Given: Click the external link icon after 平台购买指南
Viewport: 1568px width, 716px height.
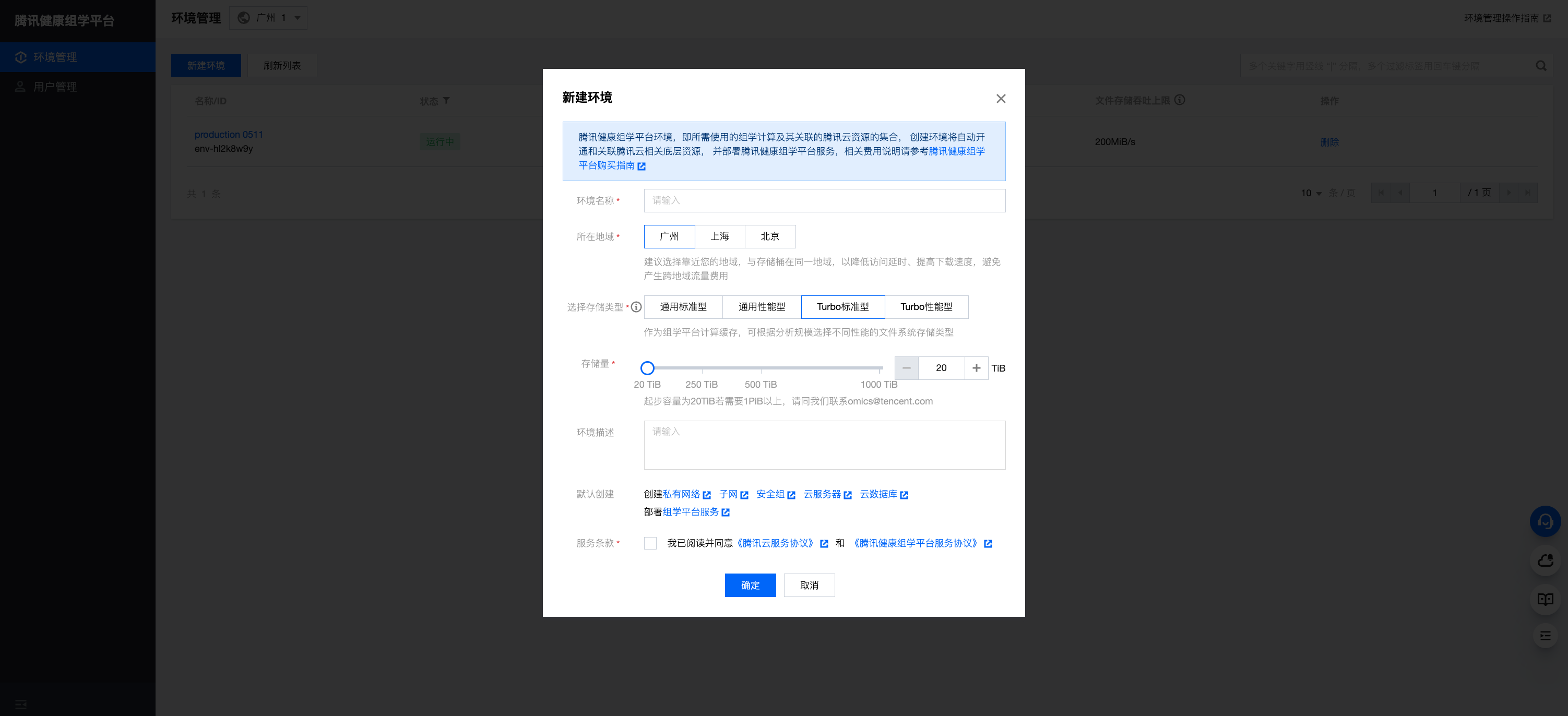Looking at the screenshot, I should 642,166.
